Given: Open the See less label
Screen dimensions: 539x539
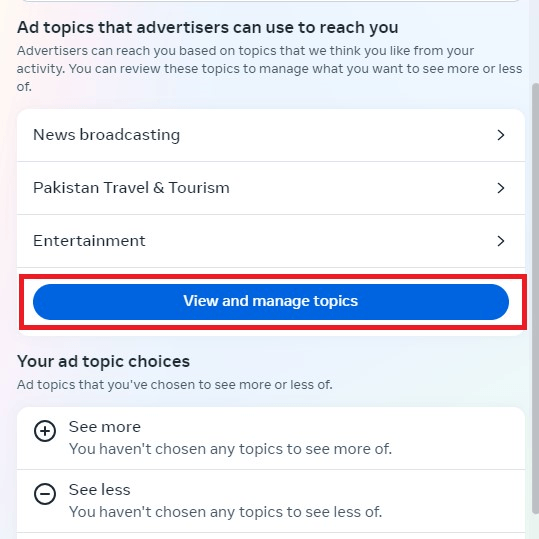Looking at the screenshot, I should click(100, 490).
